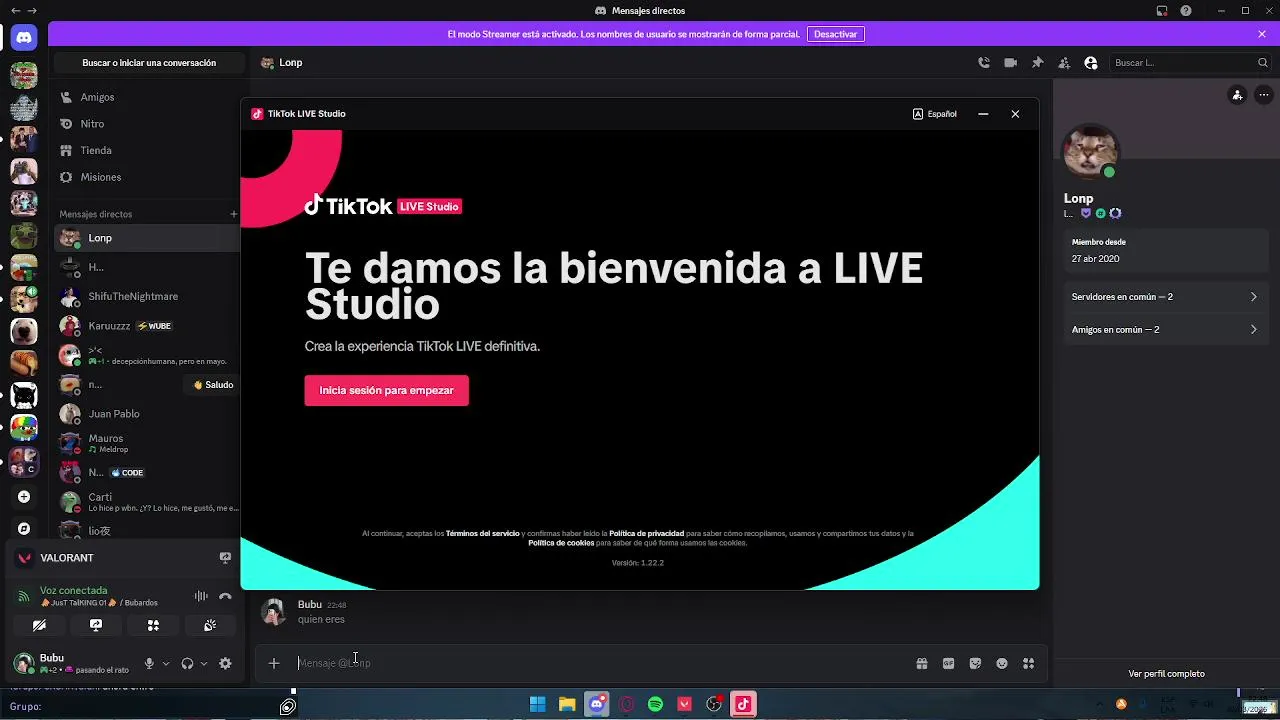Click Lonp's profile avatar picture

1090,152
